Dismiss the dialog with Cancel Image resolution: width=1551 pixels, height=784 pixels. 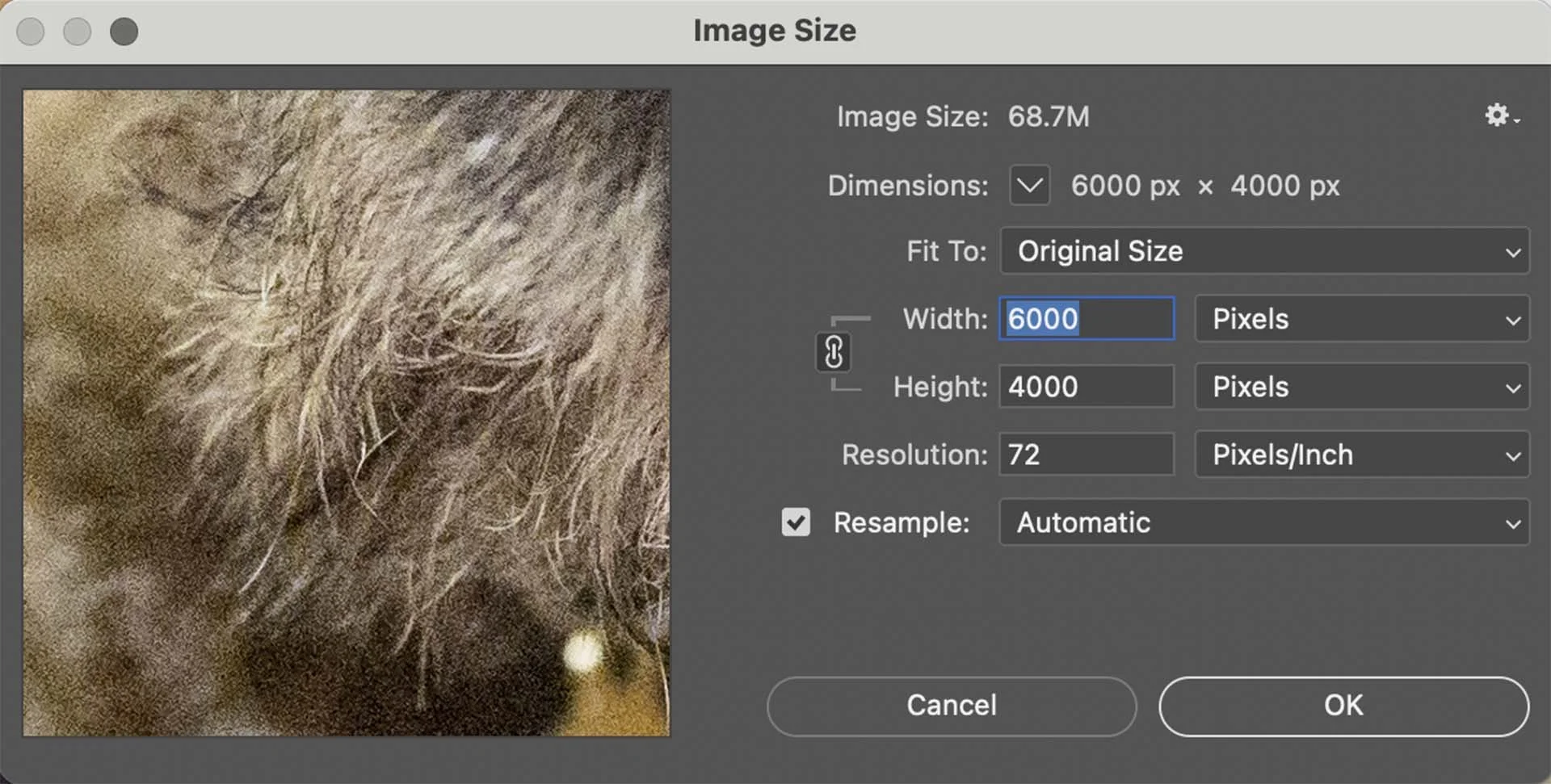coord(951,705)
